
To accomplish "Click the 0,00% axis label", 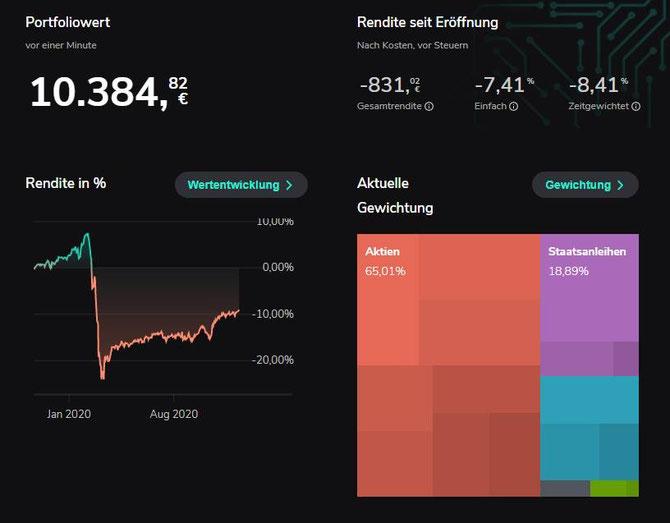I will coord(278,267).
